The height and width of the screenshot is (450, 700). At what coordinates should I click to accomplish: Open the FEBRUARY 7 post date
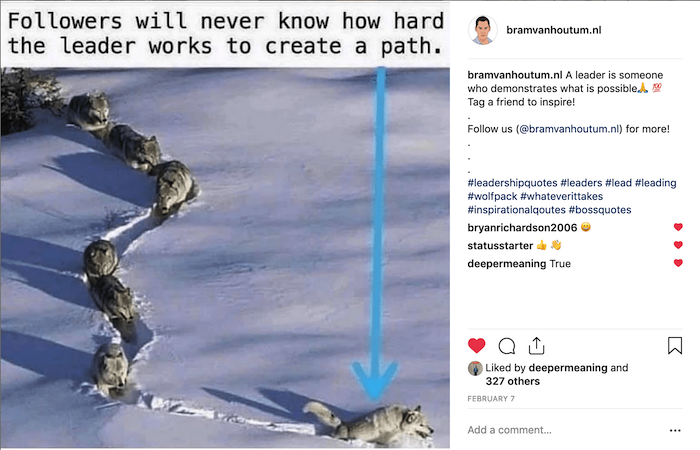click(491, 399)
